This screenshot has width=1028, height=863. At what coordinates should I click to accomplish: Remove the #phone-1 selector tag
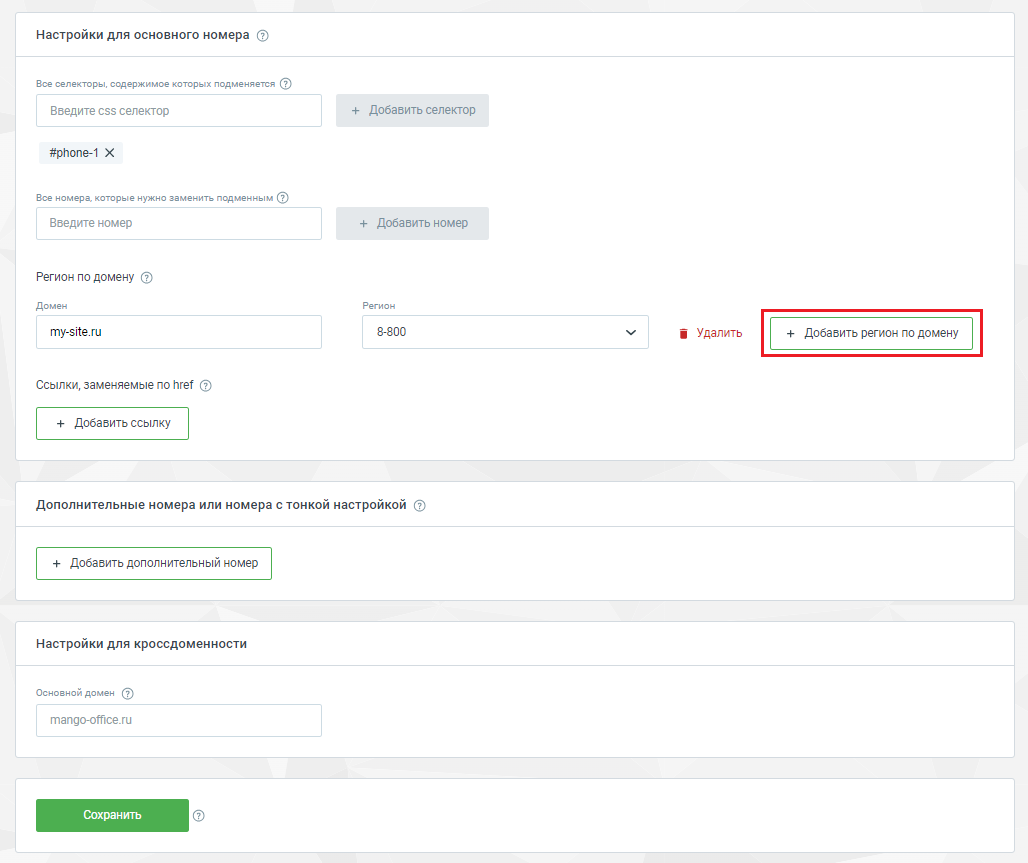point(109,153)
